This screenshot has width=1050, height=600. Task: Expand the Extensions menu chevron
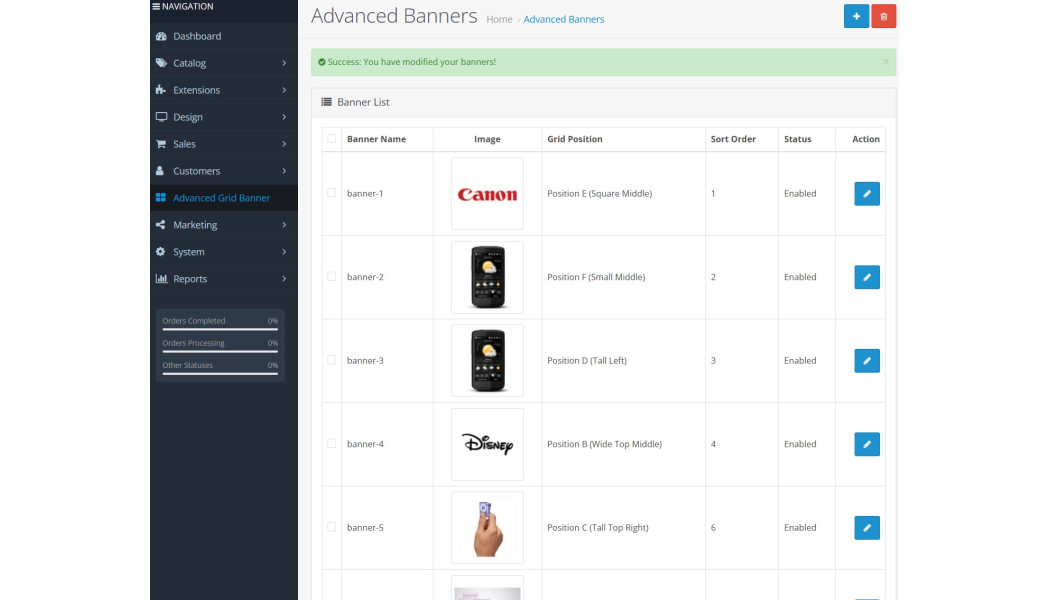[x=284, y=90]
